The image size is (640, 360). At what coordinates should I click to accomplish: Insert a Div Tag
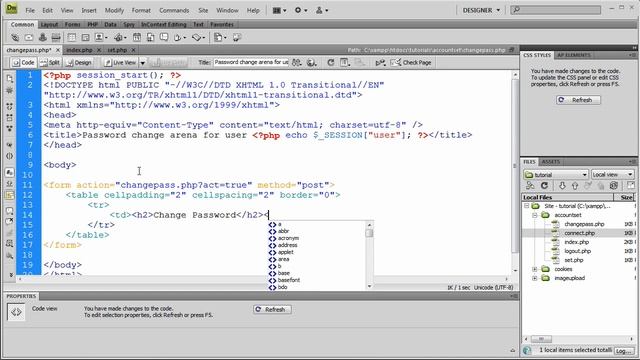85,38
